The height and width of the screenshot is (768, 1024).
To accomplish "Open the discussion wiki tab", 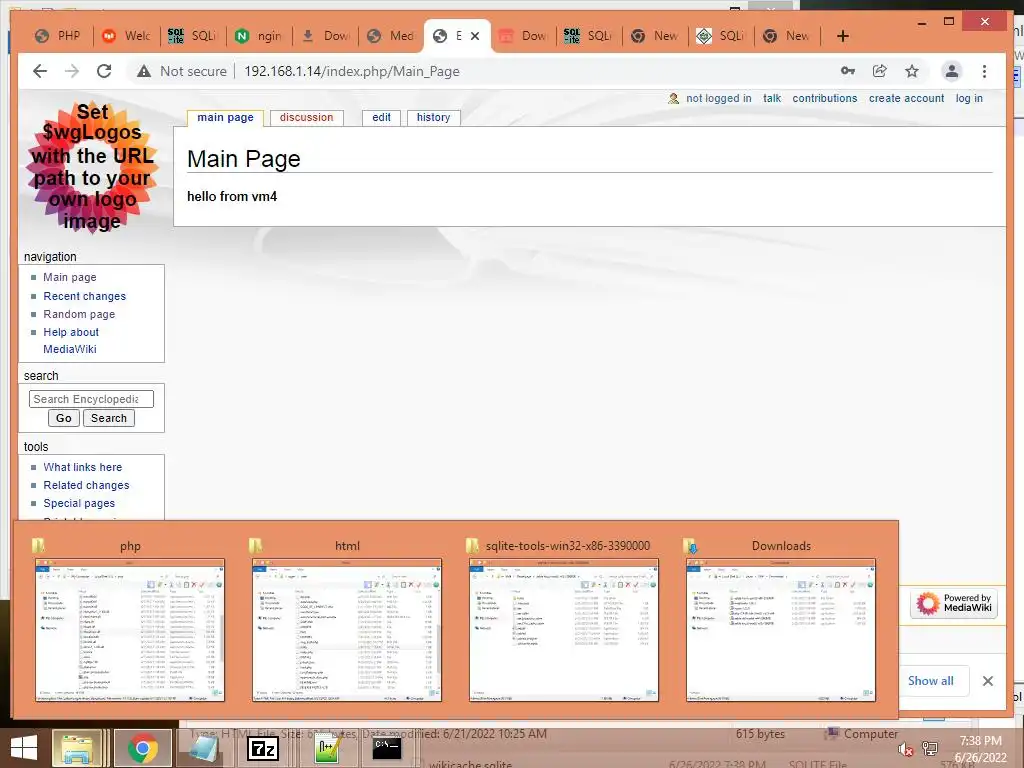I will coord(306,118).
